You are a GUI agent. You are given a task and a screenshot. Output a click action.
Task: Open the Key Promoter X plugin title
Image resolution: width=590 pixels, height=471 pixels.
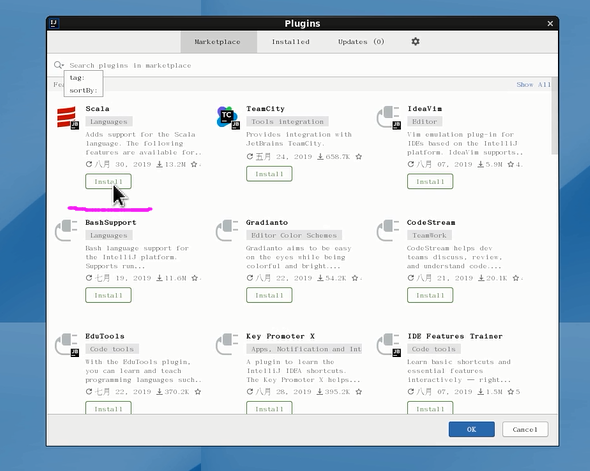(280, 336)
